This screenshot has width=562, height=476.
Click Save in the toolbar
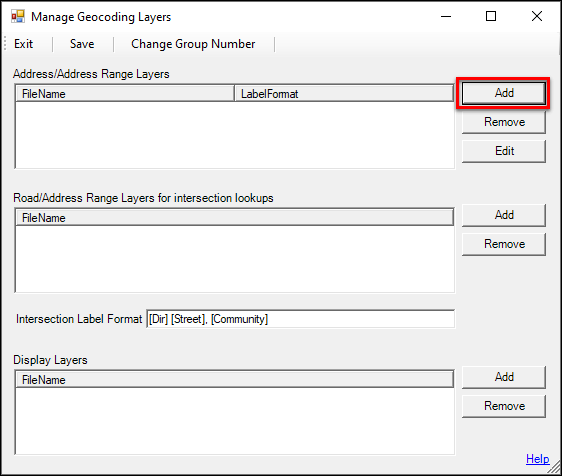[x=82, y=44]
